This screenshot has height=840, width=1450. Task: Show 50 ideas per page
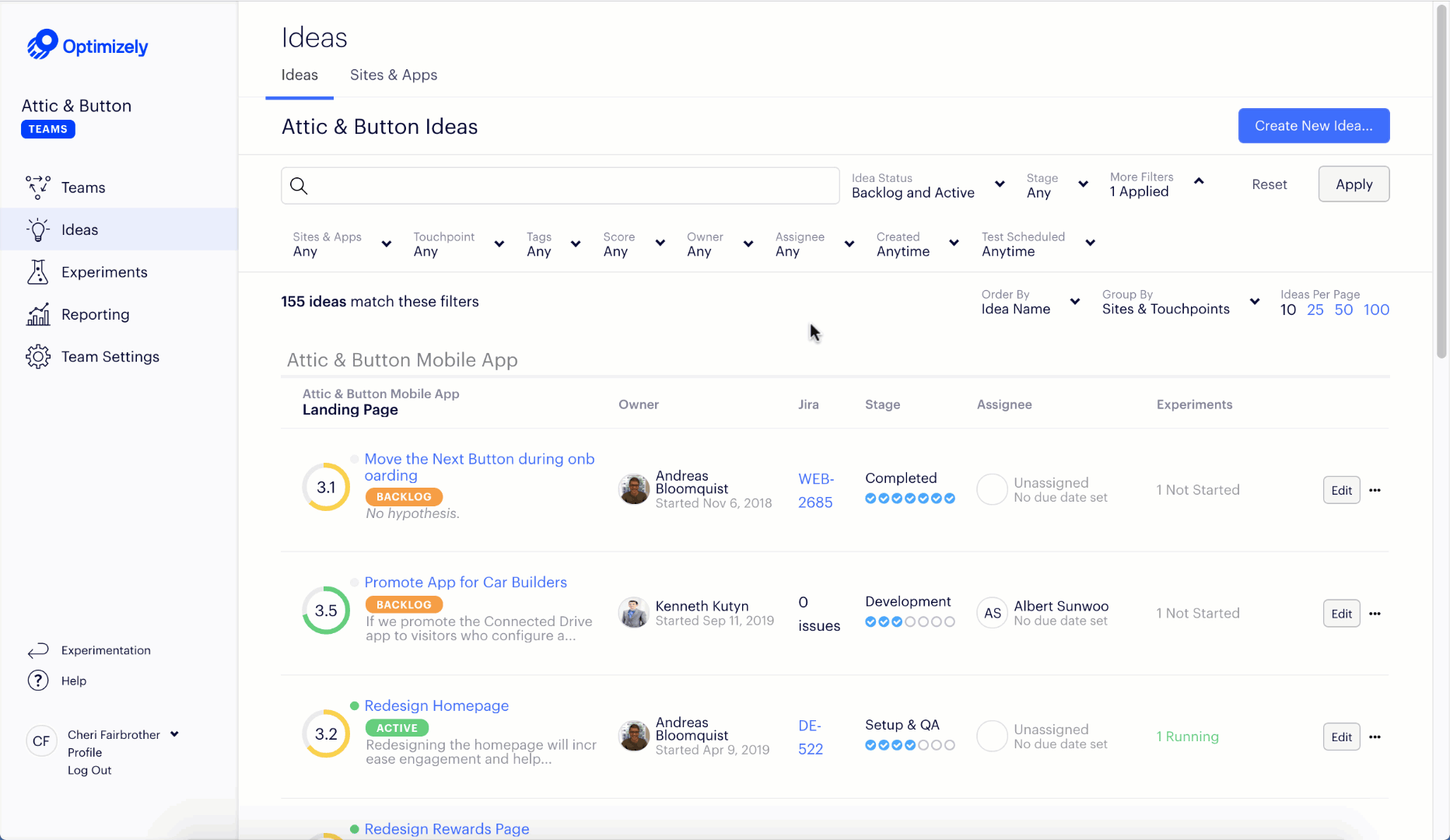[x=1343, y=310]
